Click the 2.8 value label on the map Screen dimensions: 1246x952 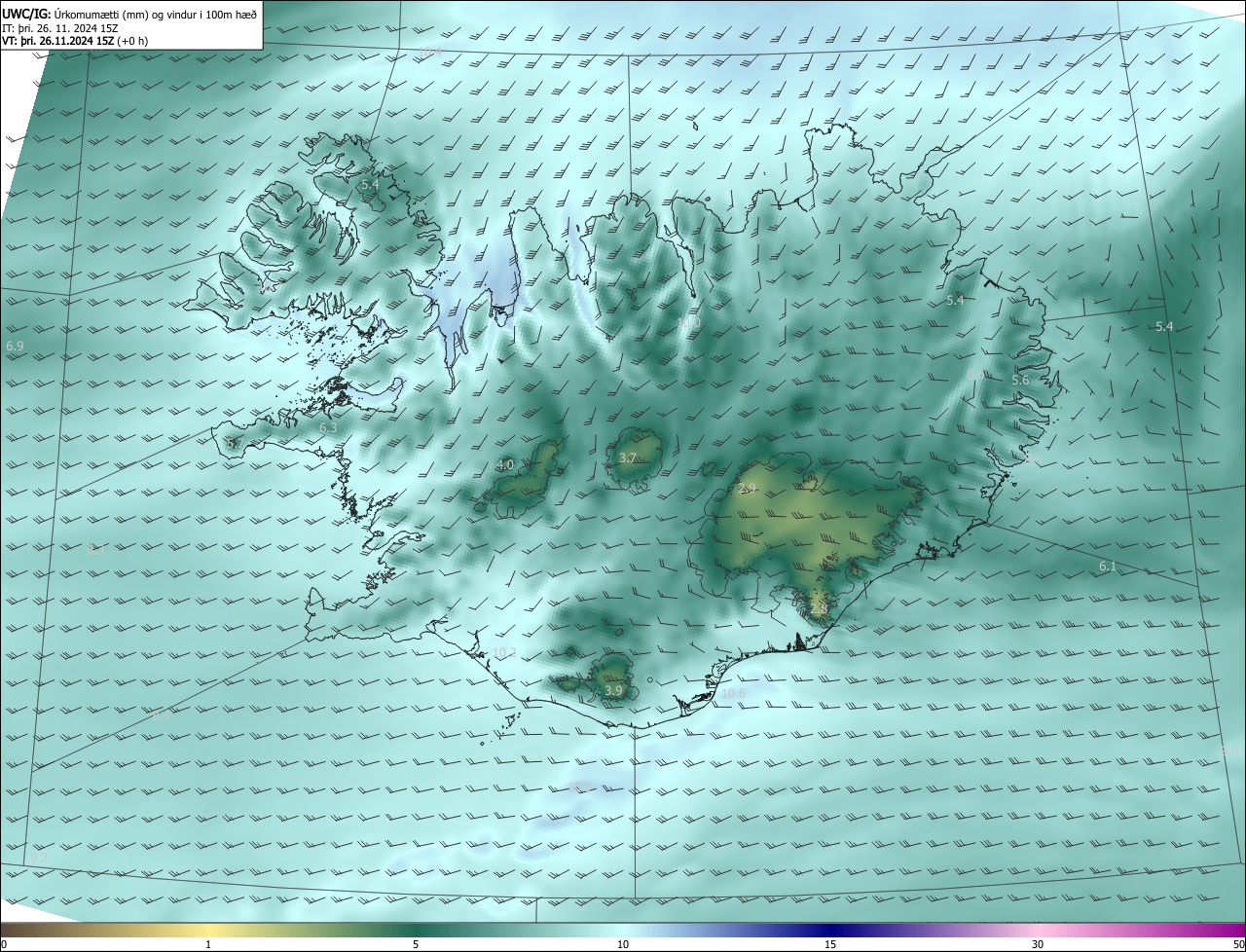[819, 609]
